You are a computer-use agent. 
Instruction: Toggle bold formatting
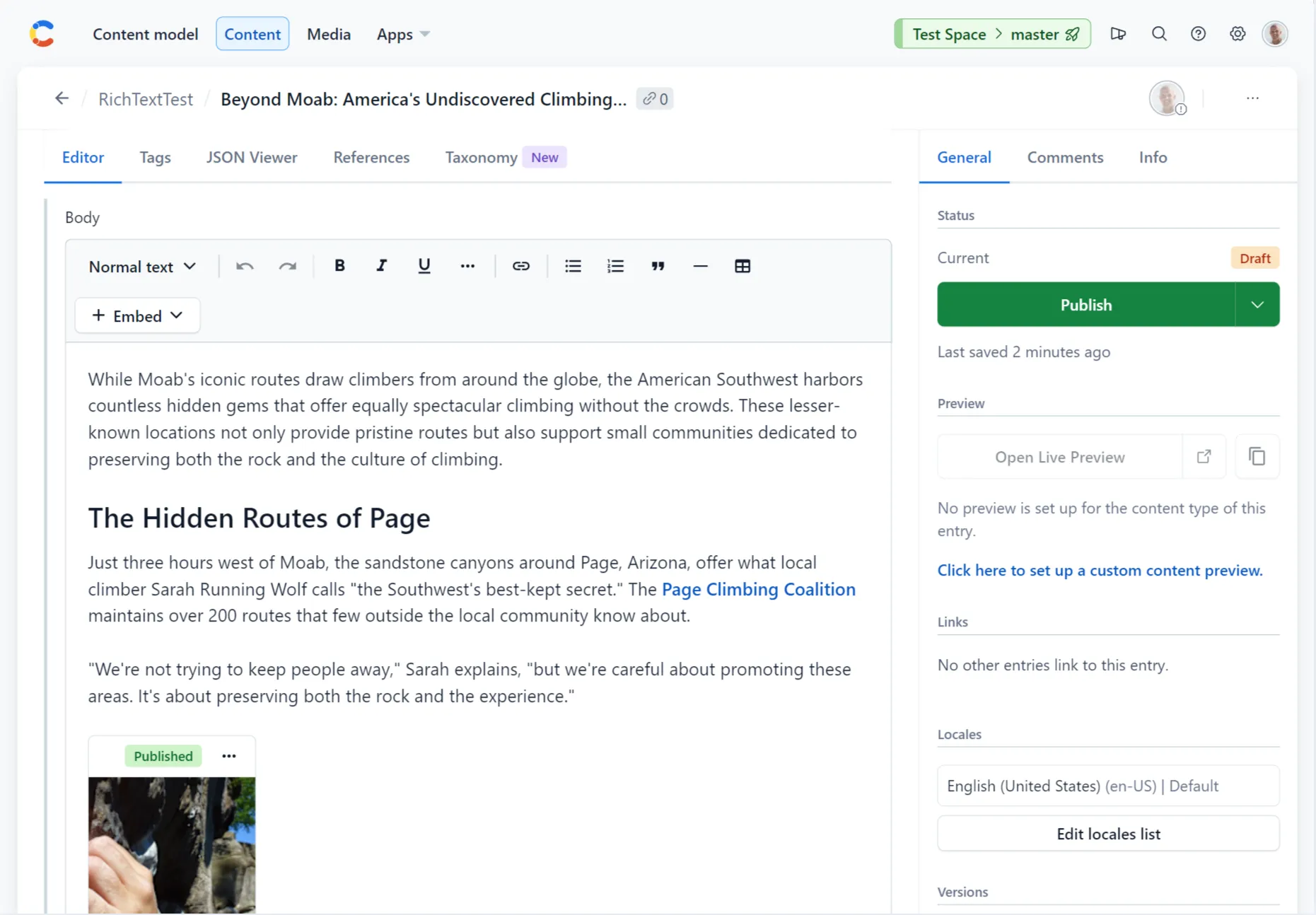[339, 266]
